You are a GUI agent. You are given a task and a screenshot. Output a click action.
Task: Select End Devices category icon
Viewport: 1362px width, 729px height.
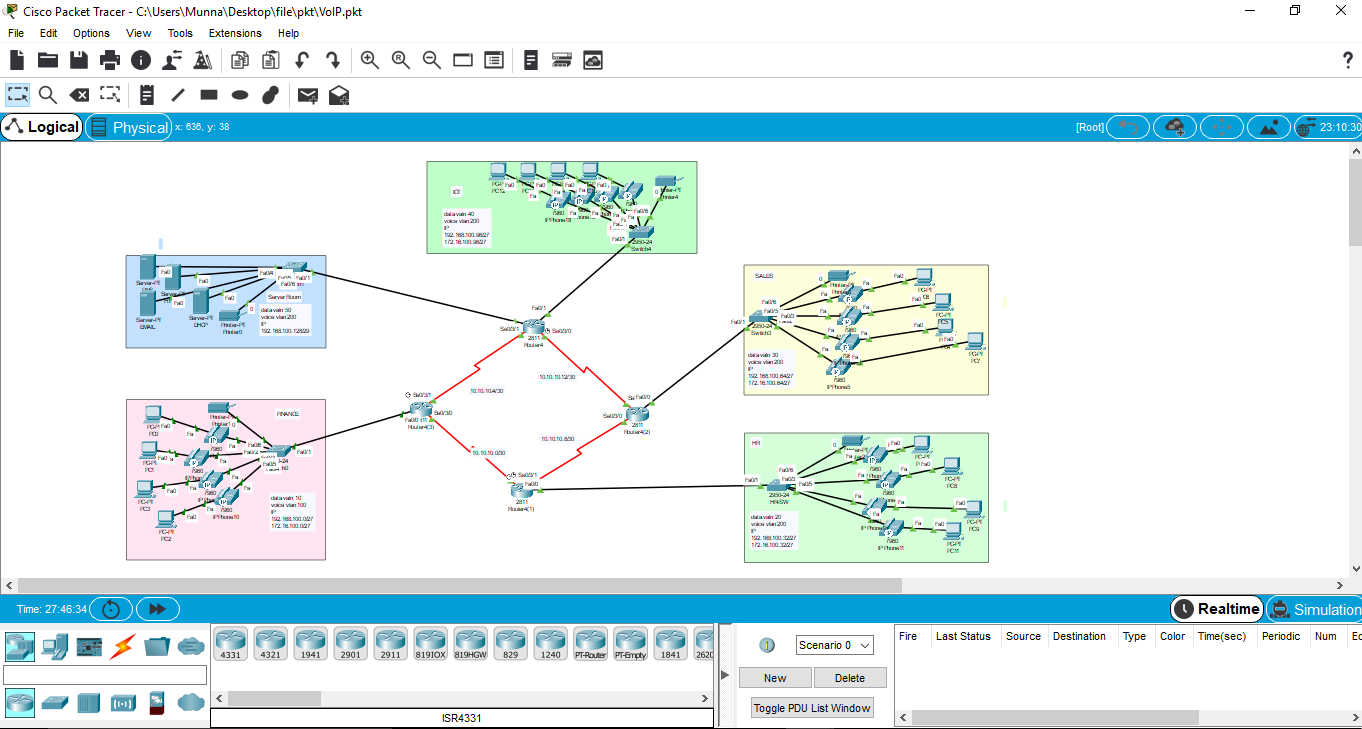coord(54,646)
